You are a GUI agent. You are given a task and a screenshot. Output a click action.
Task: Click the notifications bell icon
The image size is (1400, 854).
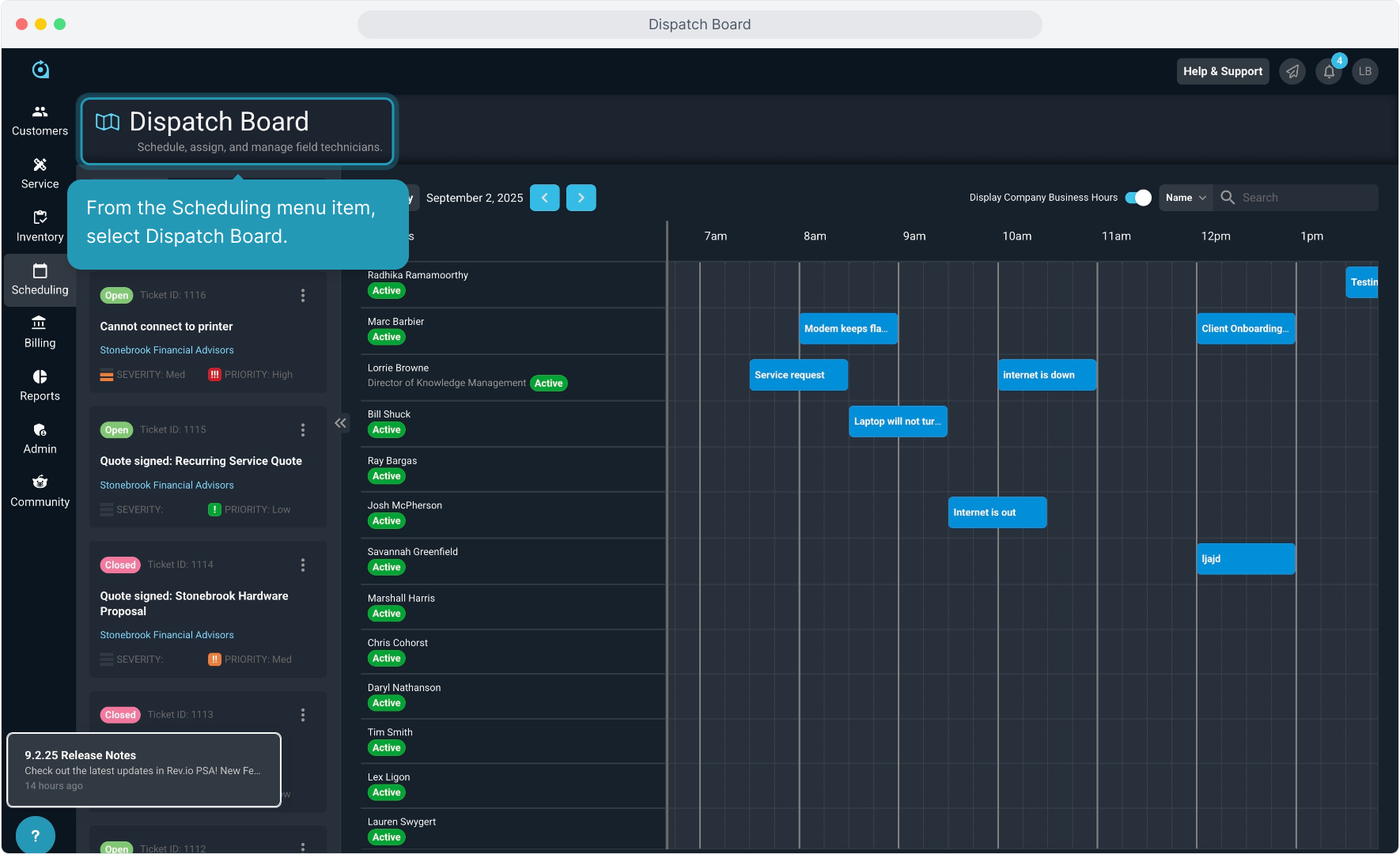point(1329,71)
